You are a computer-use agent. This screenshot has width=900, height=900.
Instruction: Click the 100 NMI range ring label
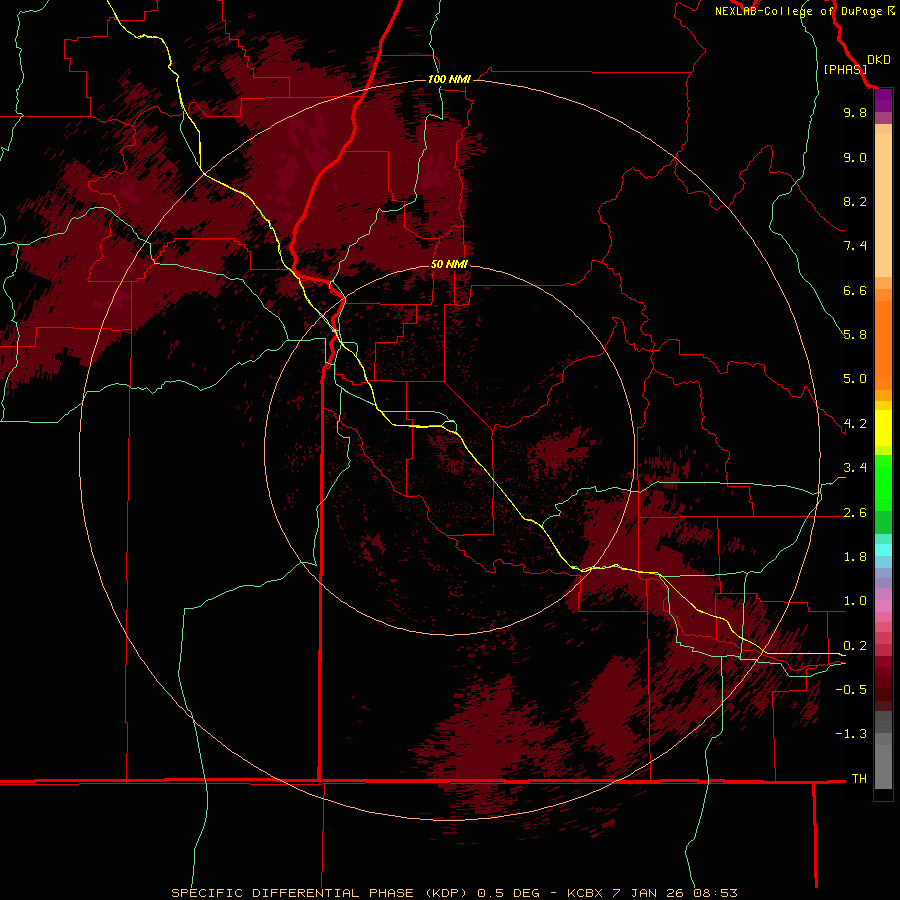pos(449,79)
